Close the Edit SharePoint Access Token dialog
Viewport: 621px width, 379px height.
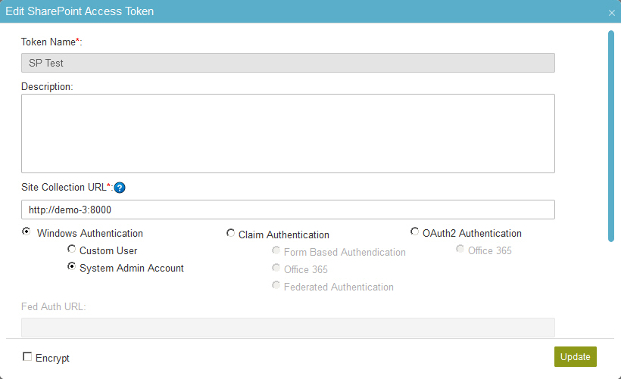pos(611,13)
